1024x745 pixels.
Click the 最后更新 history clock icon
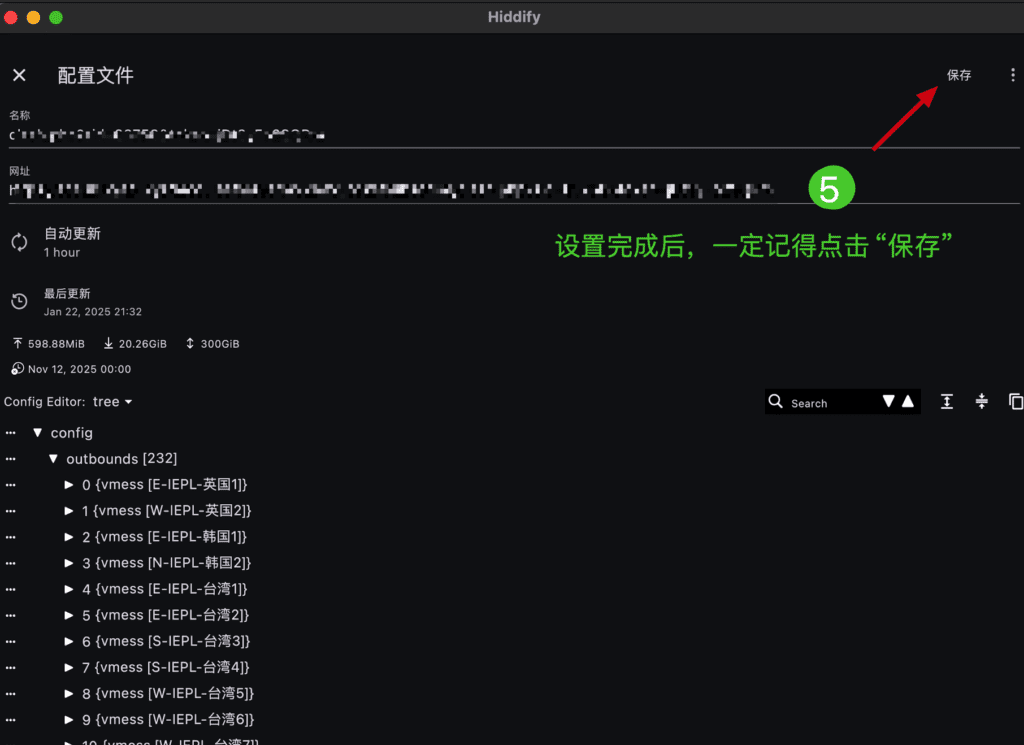(19, 301)
